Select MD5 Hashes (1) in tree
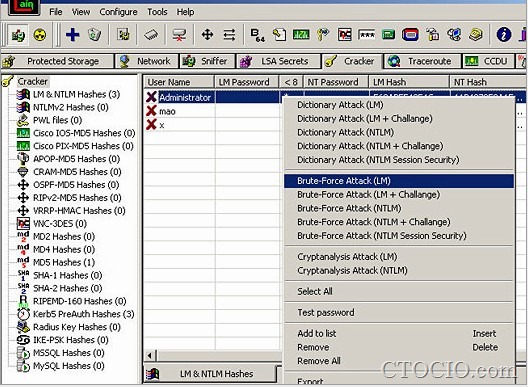 tap(64, 262)
